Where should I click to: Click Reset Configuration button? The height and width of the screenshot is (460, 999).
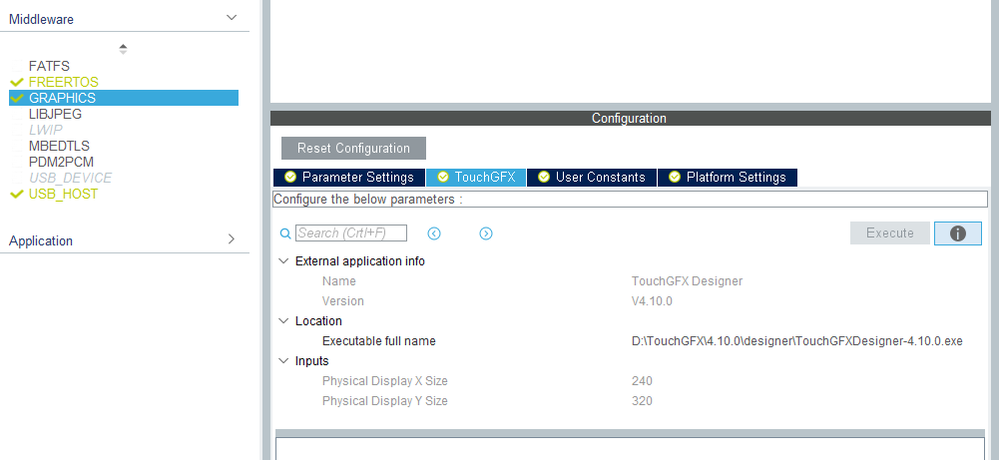[x=354, y=148]
